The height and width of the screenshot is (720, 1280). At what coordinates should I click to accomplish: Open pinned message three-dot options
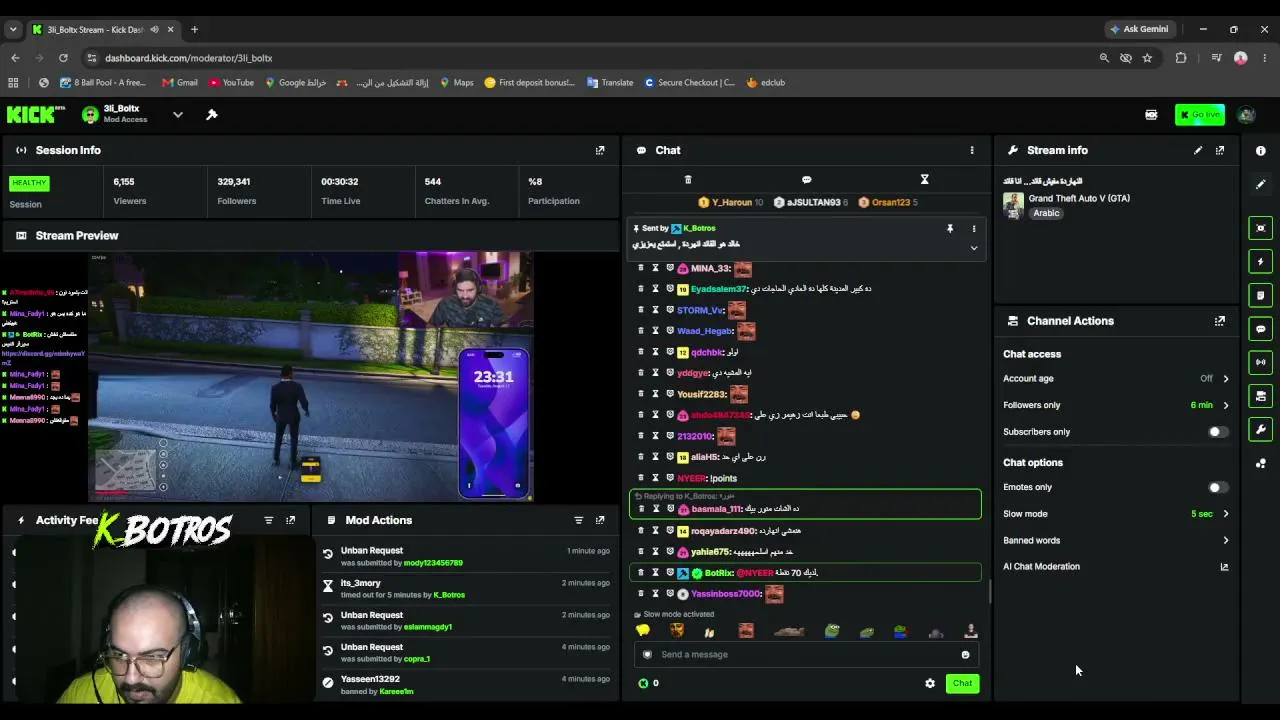(974, 229)
